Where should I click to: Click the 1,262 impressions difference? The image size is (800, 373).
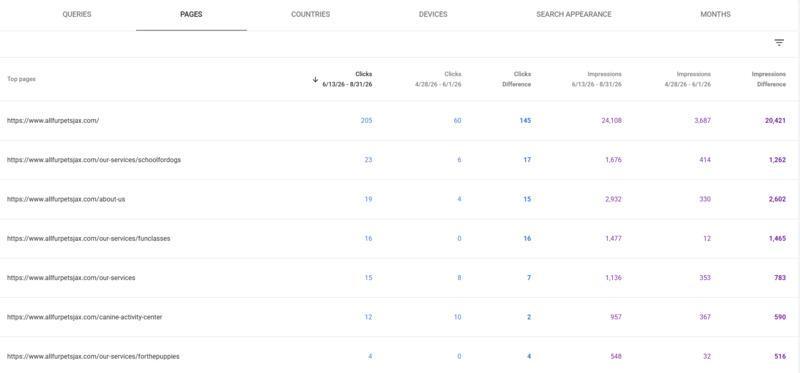(778, 160)
